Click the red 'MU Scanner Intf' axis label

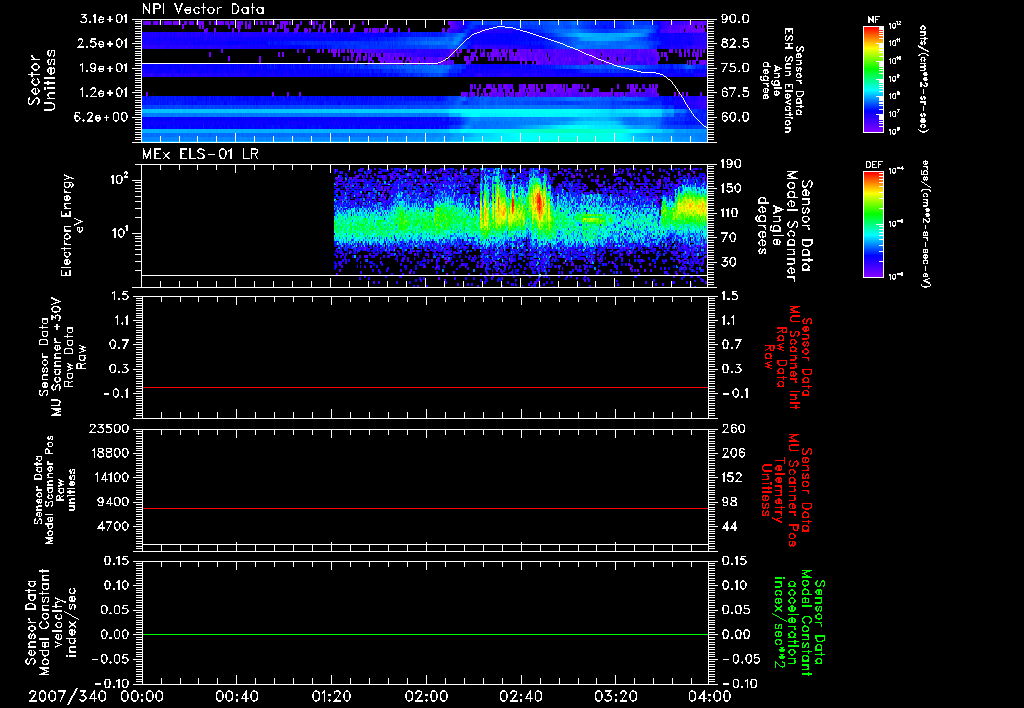(x=788, y=357)
